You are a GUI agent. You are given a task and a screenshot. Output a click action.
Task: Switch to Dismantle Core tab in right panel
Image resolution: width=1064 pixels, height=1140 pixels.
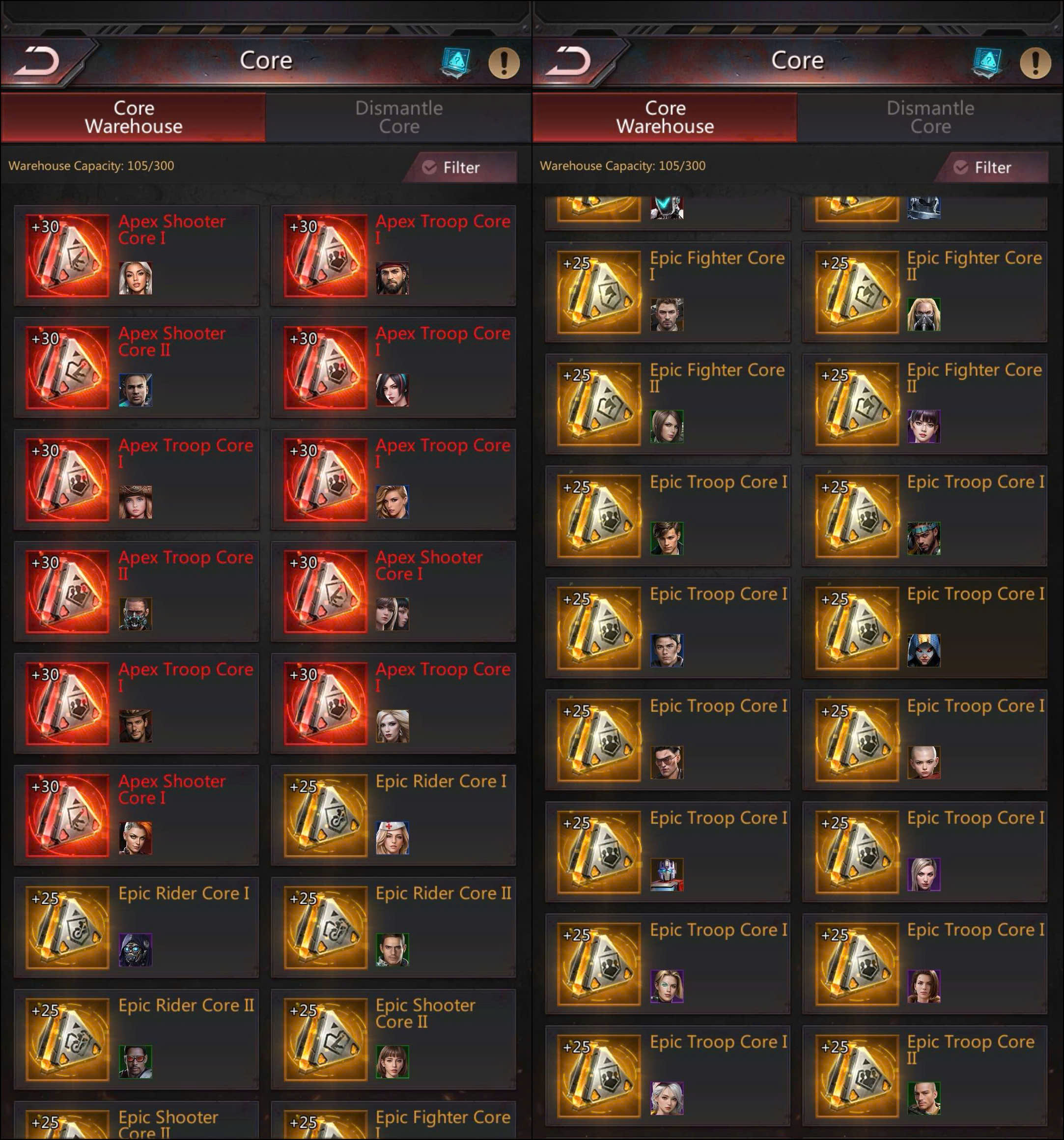(930, 117)
